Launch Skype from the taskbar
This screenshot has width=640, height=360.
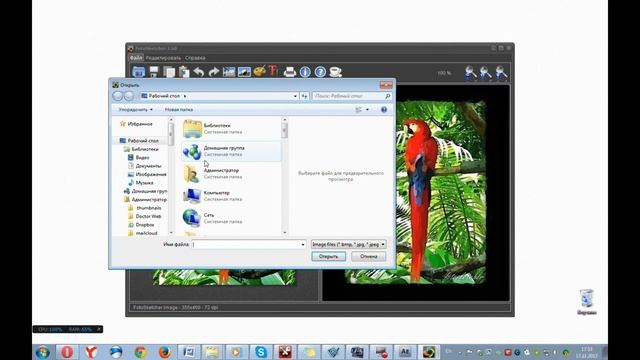click(x=261, y=352)
